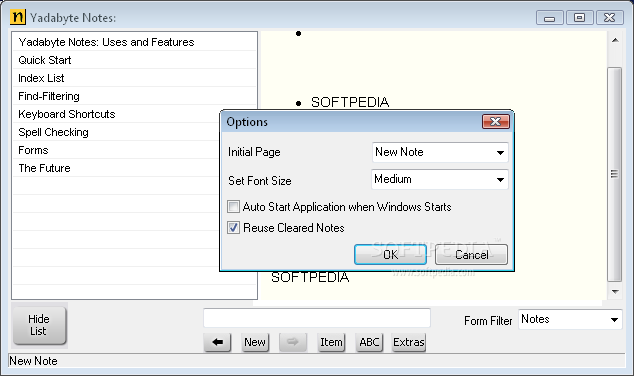Close the Options dialog with X

pos(495,121)
